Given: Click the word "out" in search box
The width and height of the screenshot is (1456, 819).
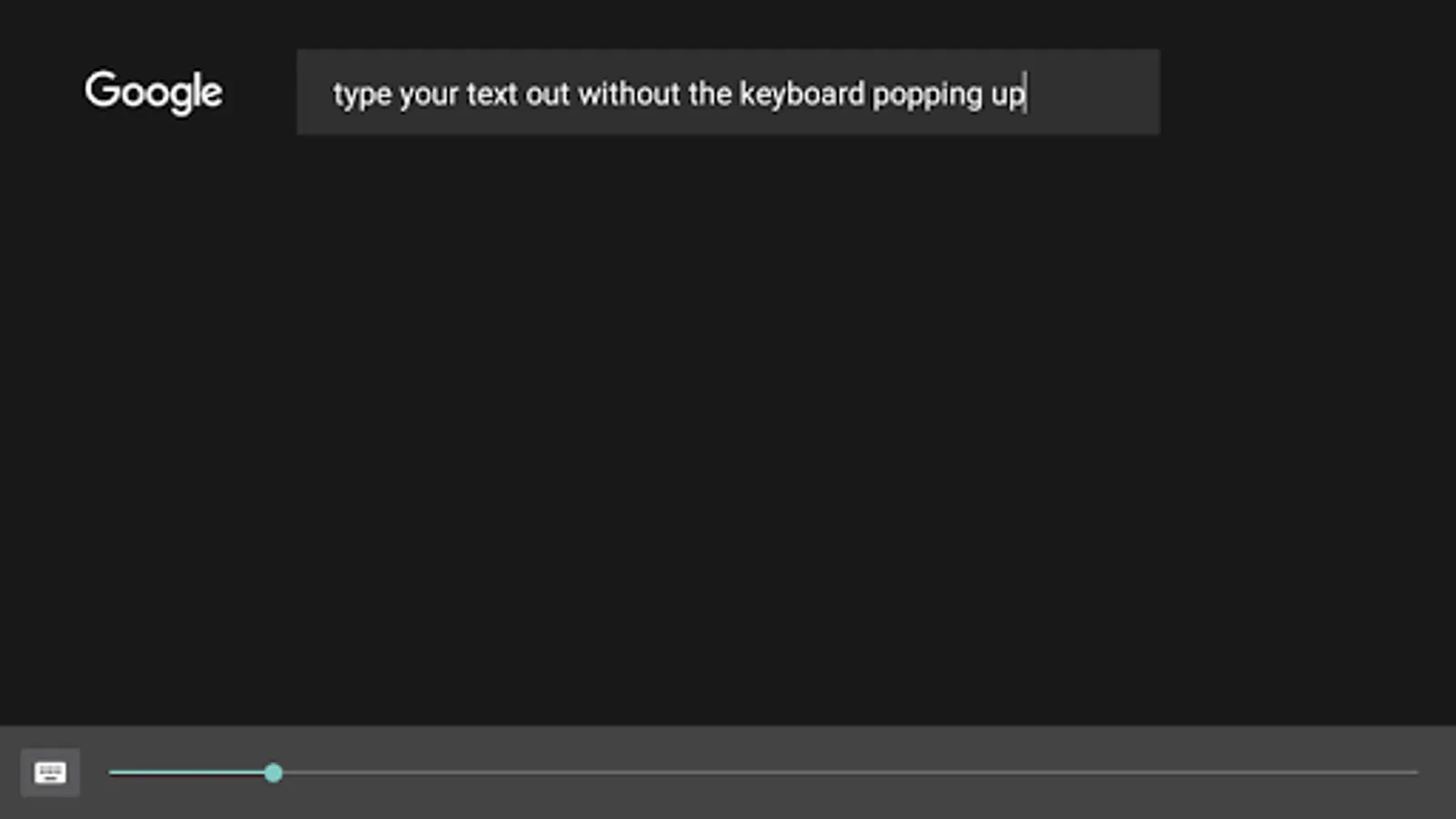Looking at the screenshot, I should [548, 94].
